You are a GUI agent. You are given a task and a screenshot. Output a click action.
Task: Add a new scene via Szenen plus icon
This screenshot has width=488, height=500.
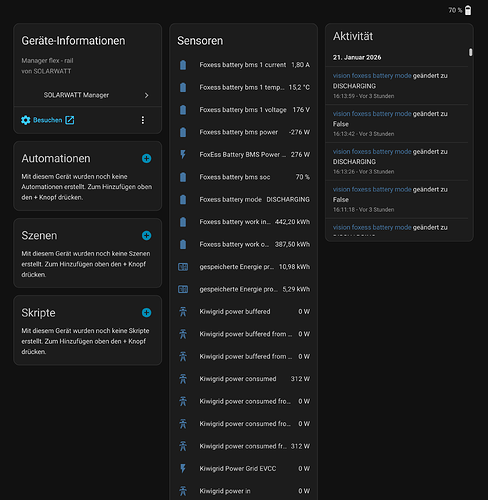pyautogui.click(x=146, y=236)
